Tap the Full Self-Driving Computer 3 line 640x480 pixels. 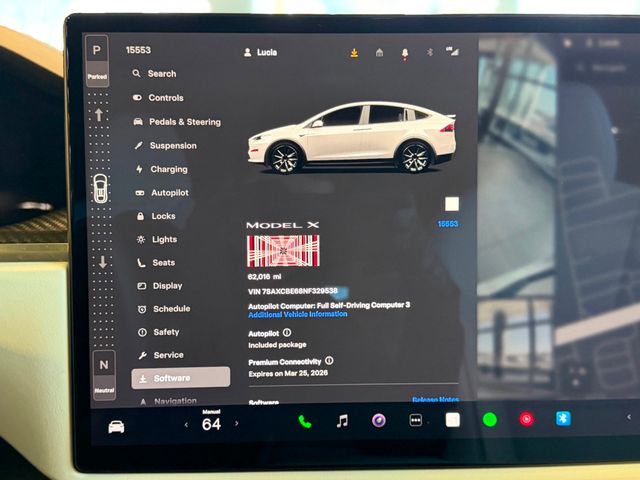(329, 305)
